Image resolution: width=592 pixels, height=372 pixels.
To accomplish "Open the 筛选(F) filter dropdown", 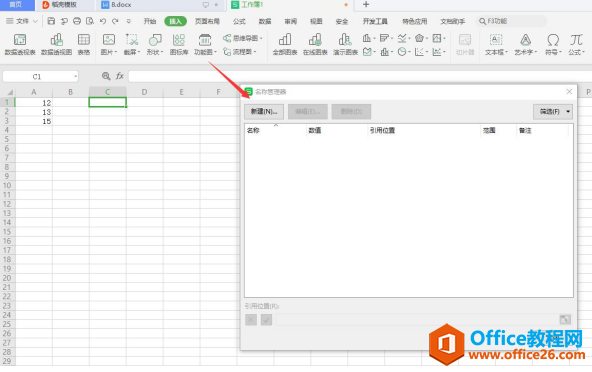I will [553, 111].
